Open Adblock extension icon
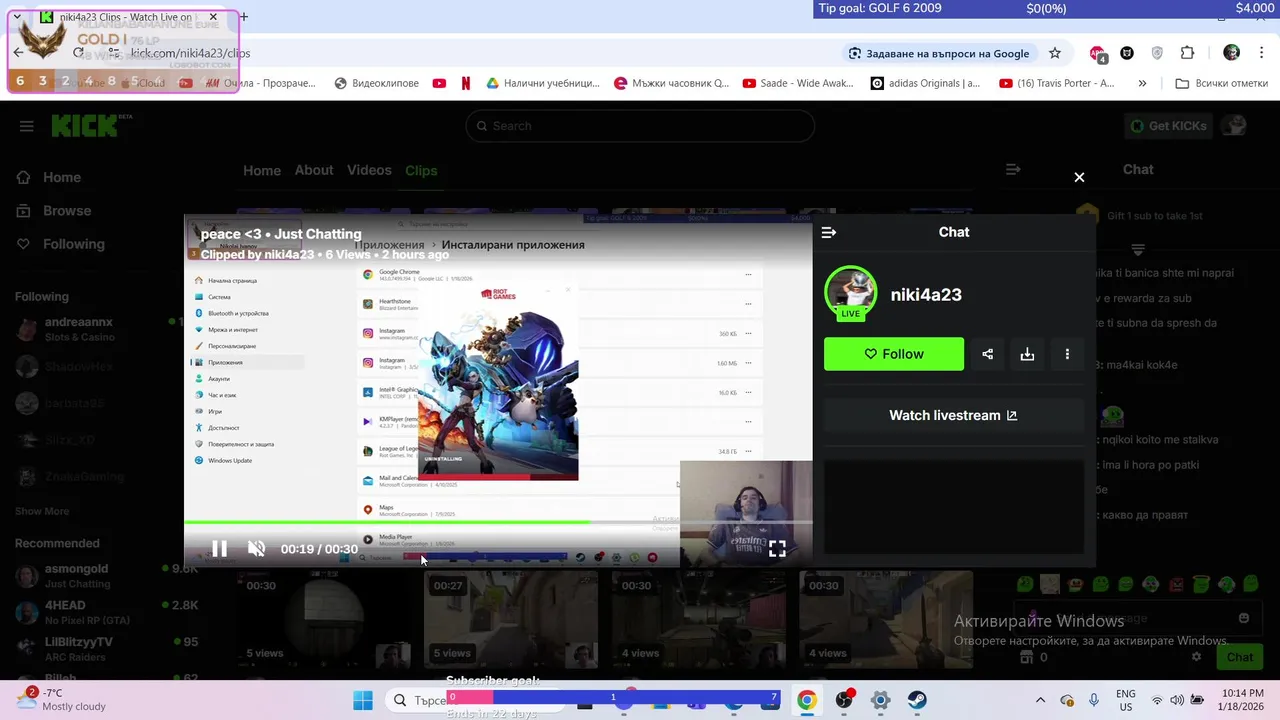Image resolution: width=1280 pixels, height=720 pixels. [x=1098, y=53]
